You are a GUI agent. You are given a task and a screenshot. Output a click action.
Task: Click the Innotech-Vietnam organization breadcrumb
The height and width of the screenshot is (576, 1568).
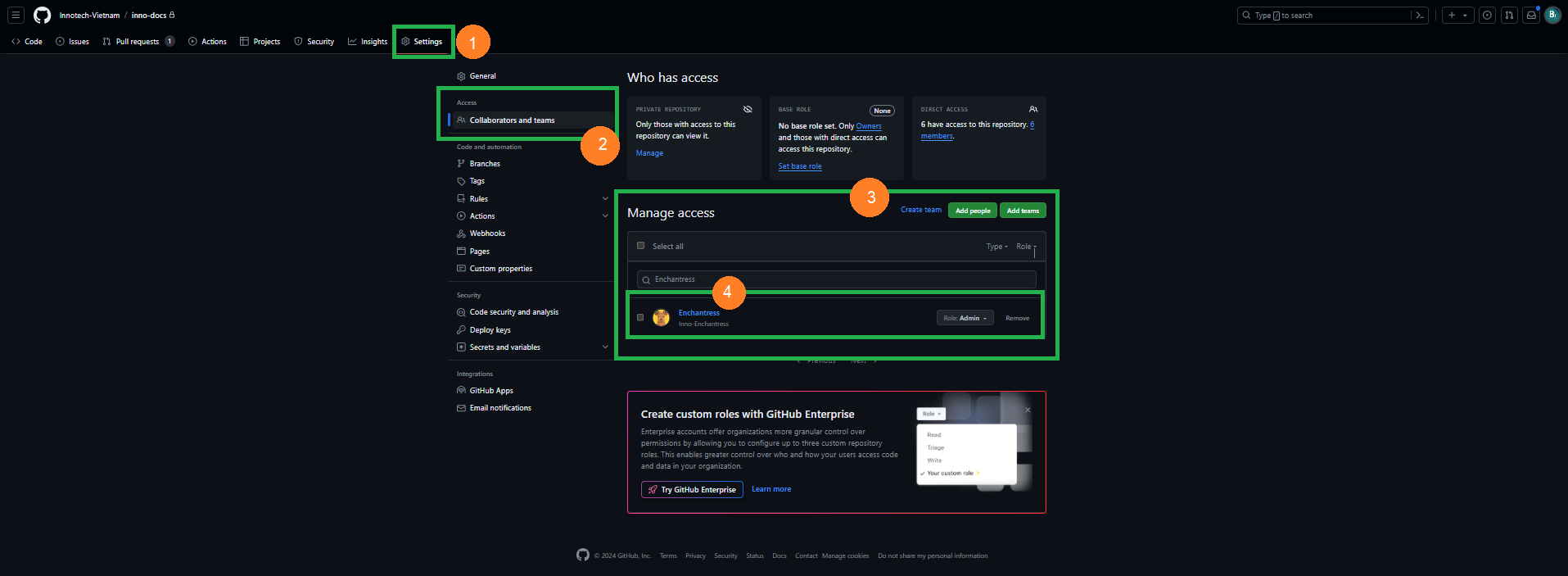[89, 15]
